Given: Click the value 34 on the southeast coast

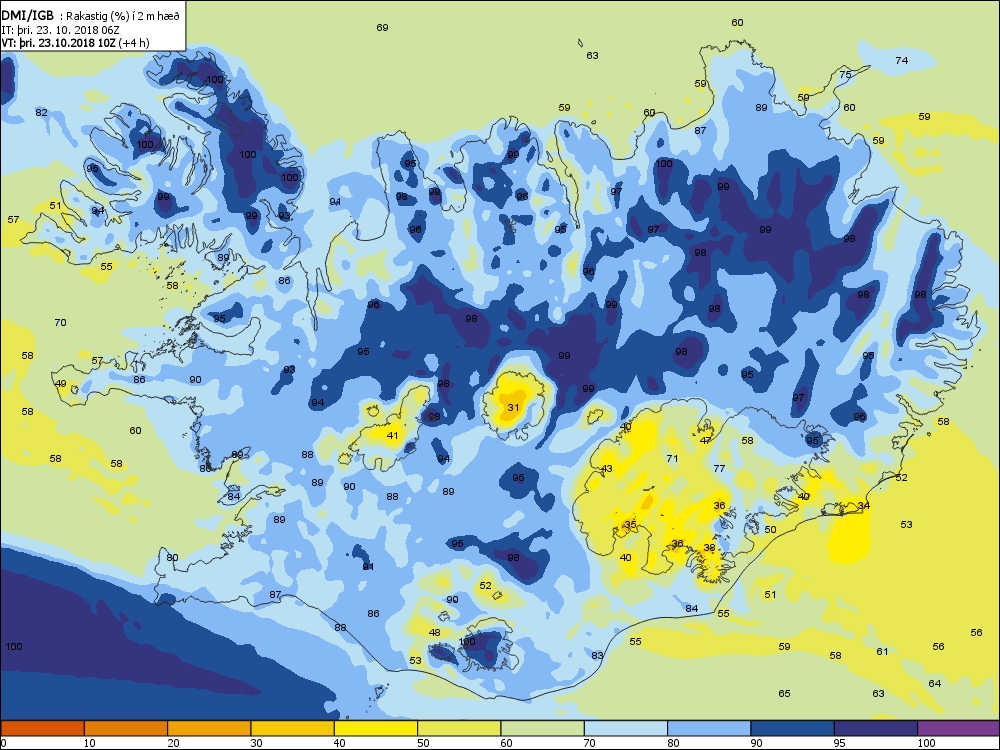Looking at the screenshot, I should pyautogui.click(x=864, y=506).
